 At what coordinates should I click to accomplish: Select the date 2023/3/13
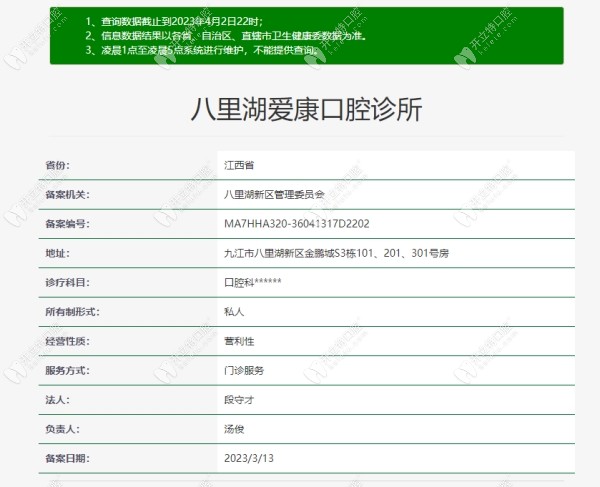pos(249,458)
